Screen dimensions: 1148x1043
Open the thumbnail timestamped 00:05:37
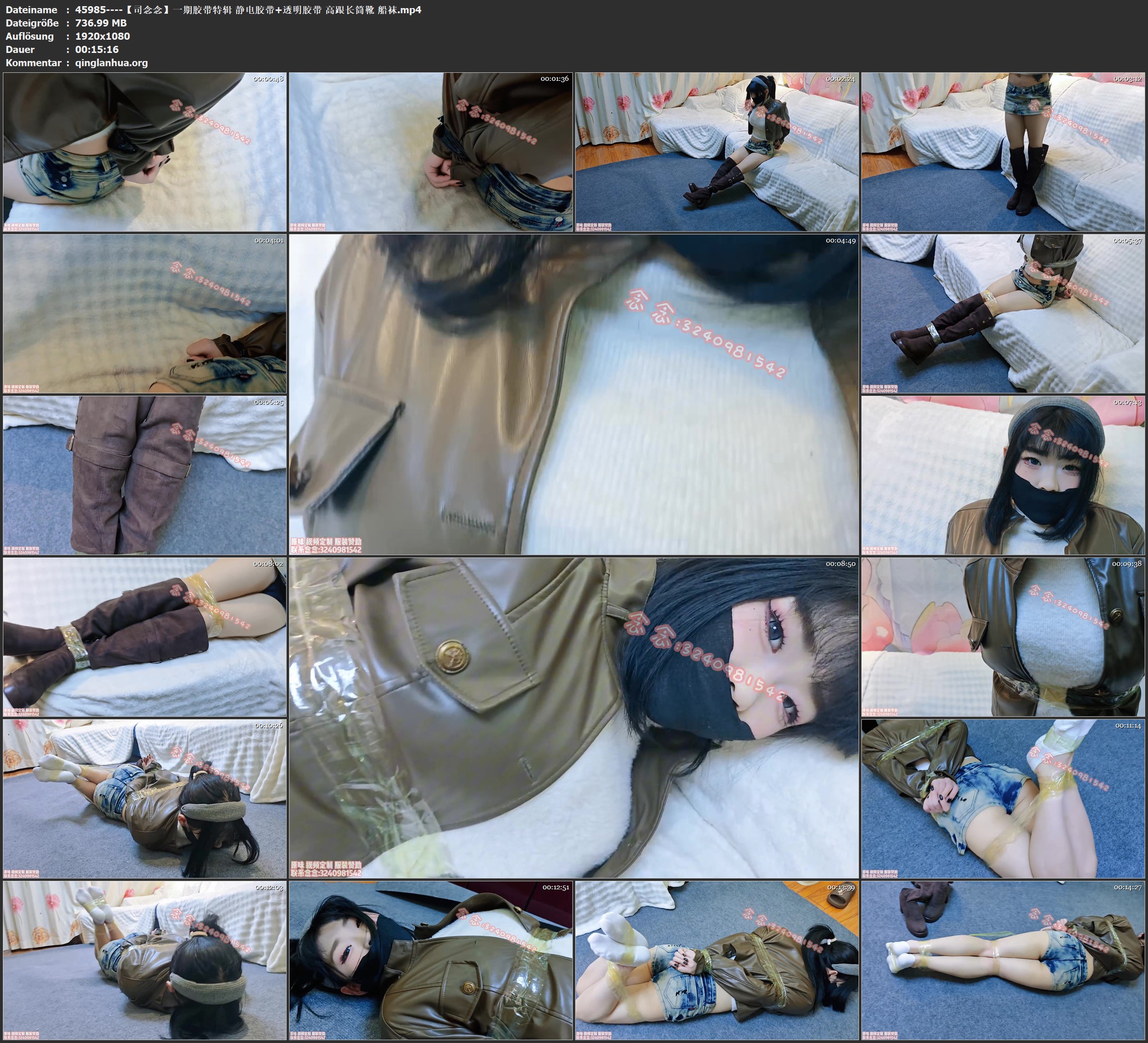1003,313
